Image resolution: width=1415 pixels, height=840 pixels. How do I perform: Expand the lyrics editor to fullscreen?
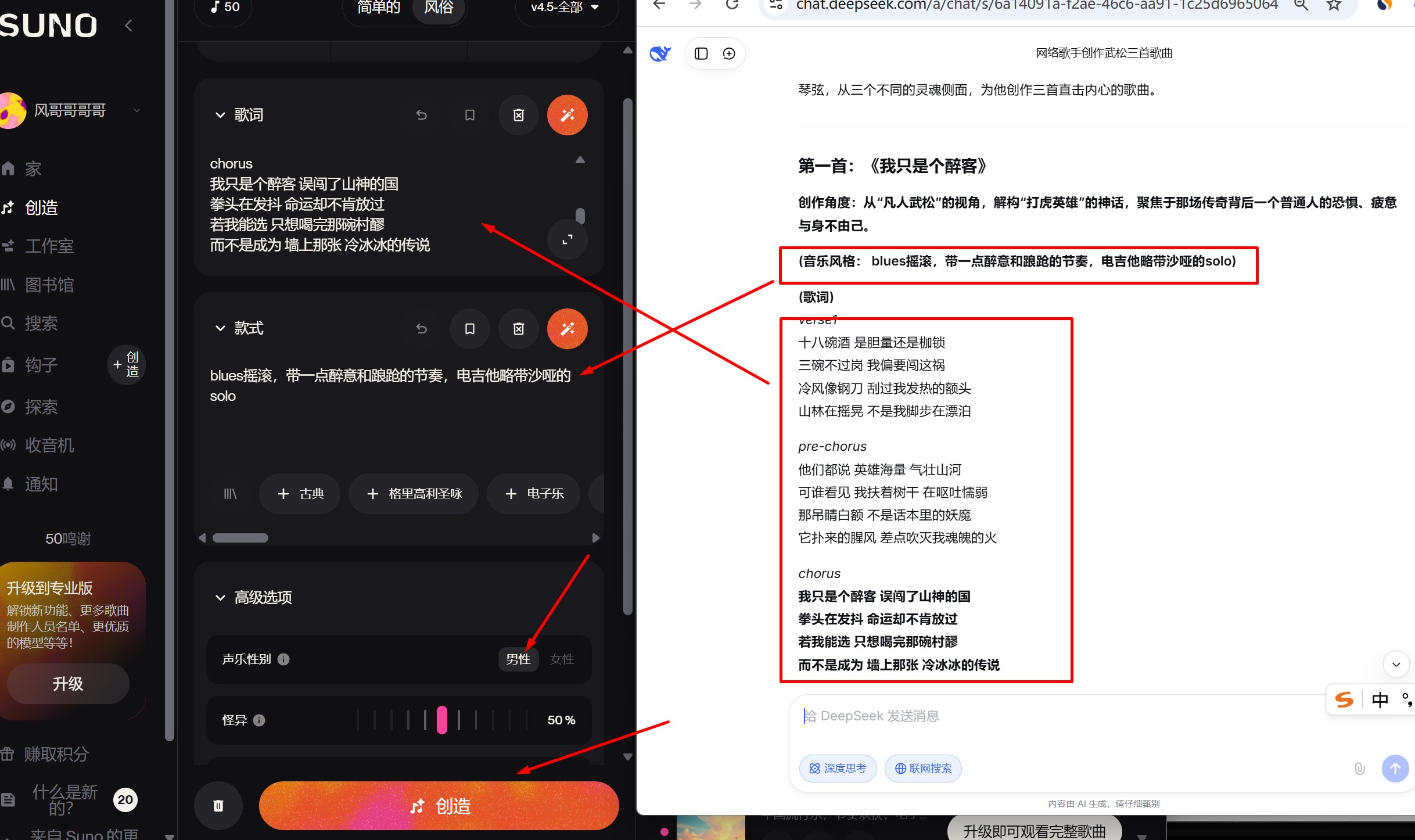[x=567, y=239]
